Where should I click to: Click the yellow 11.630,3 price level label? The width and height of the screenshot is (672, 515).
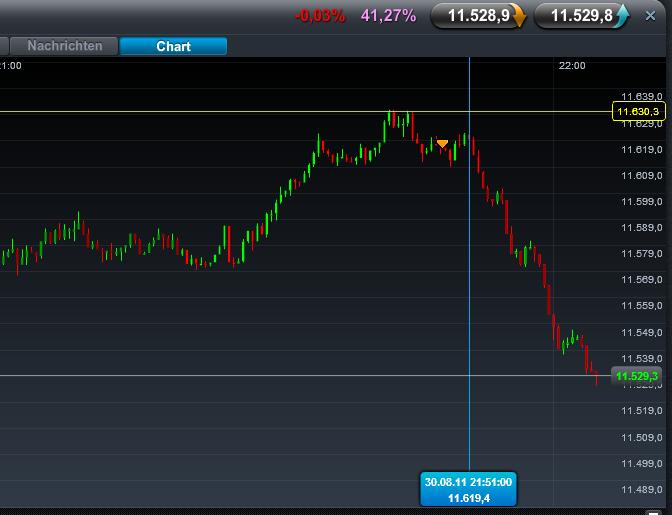click(639, 111)
